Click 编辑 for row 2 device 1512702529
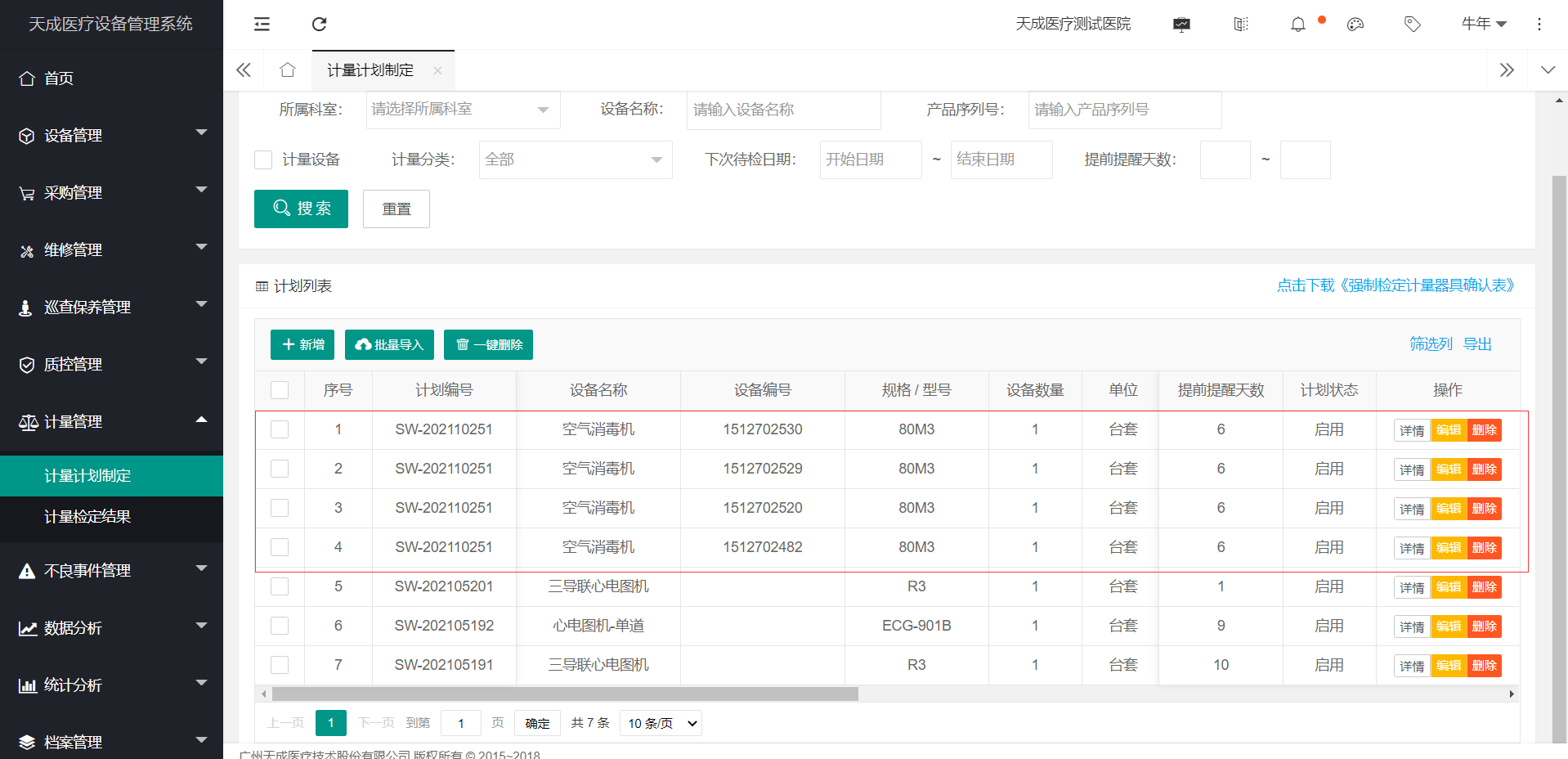 [1449, 469]
